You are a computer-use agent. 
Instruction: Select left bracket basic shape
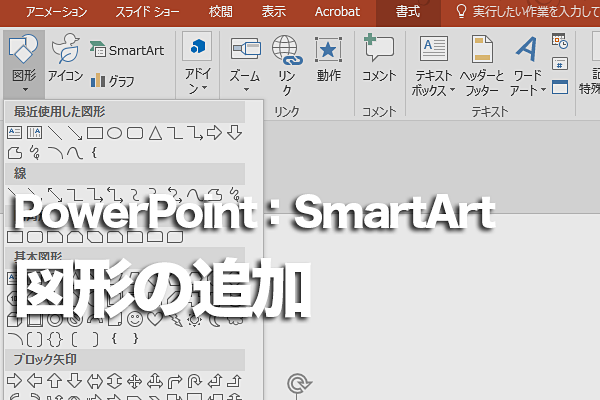(75, 339)
